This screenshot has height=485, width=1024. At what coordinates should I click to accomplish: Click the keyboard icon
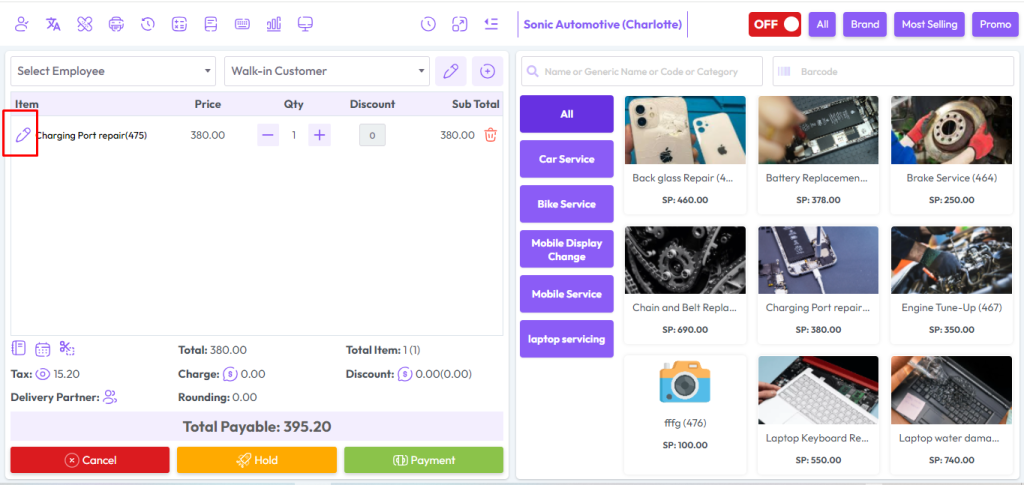tap(242, 25)
